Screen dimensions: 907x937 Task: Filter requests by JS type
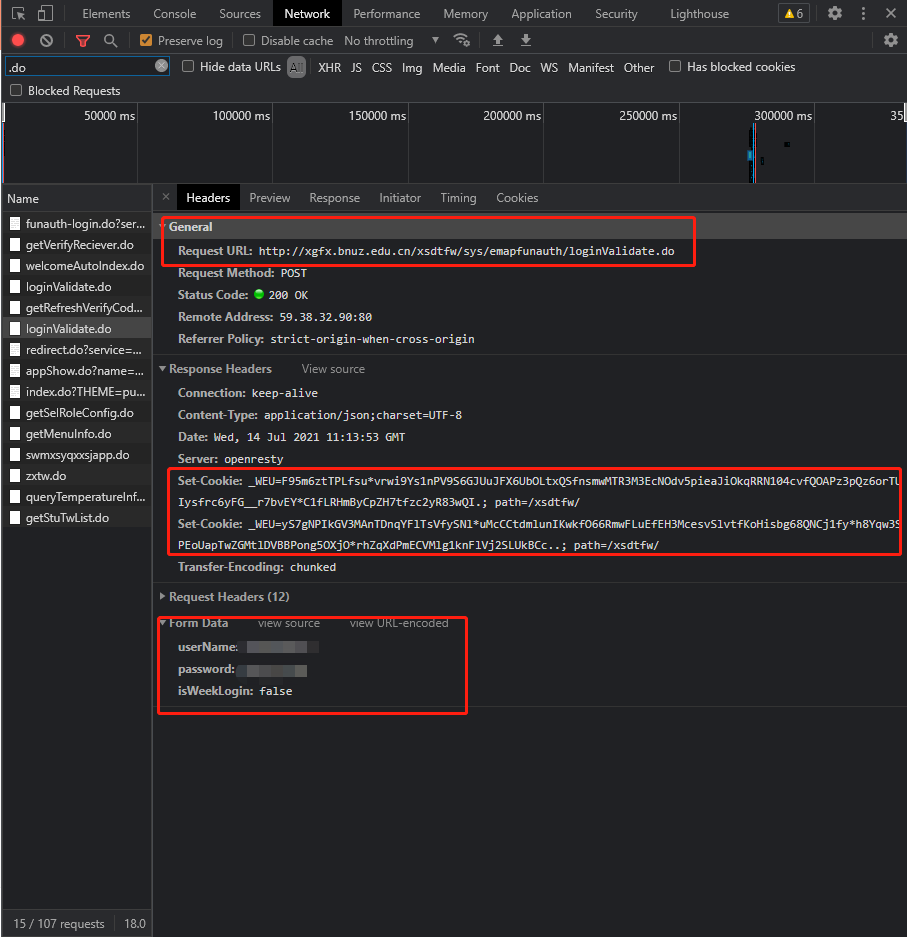tap(356, 68)
